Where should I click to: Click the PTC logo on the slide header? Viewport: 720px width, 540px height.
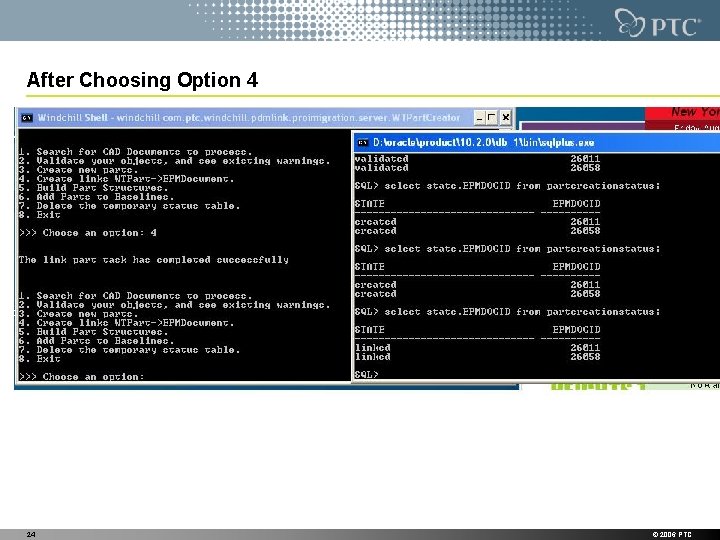point(658,22)
